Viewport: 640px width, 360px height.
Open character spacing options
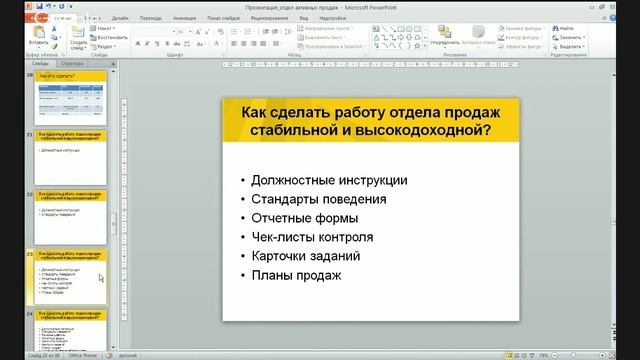[x=187, y=44]
